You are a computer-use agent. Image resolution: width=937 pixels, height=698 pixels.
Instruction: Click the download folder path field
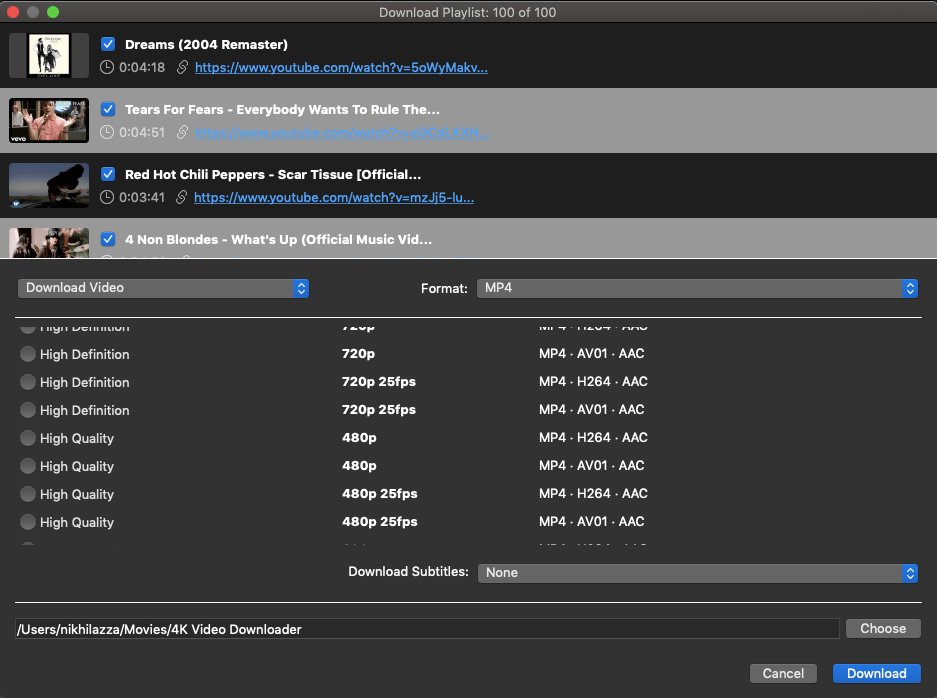coord(427,629)
